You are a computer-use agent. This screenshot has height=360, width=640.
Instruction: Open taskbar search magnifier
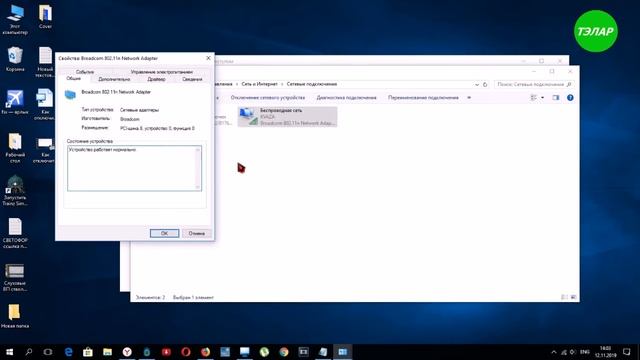click(x=29, y=351)
